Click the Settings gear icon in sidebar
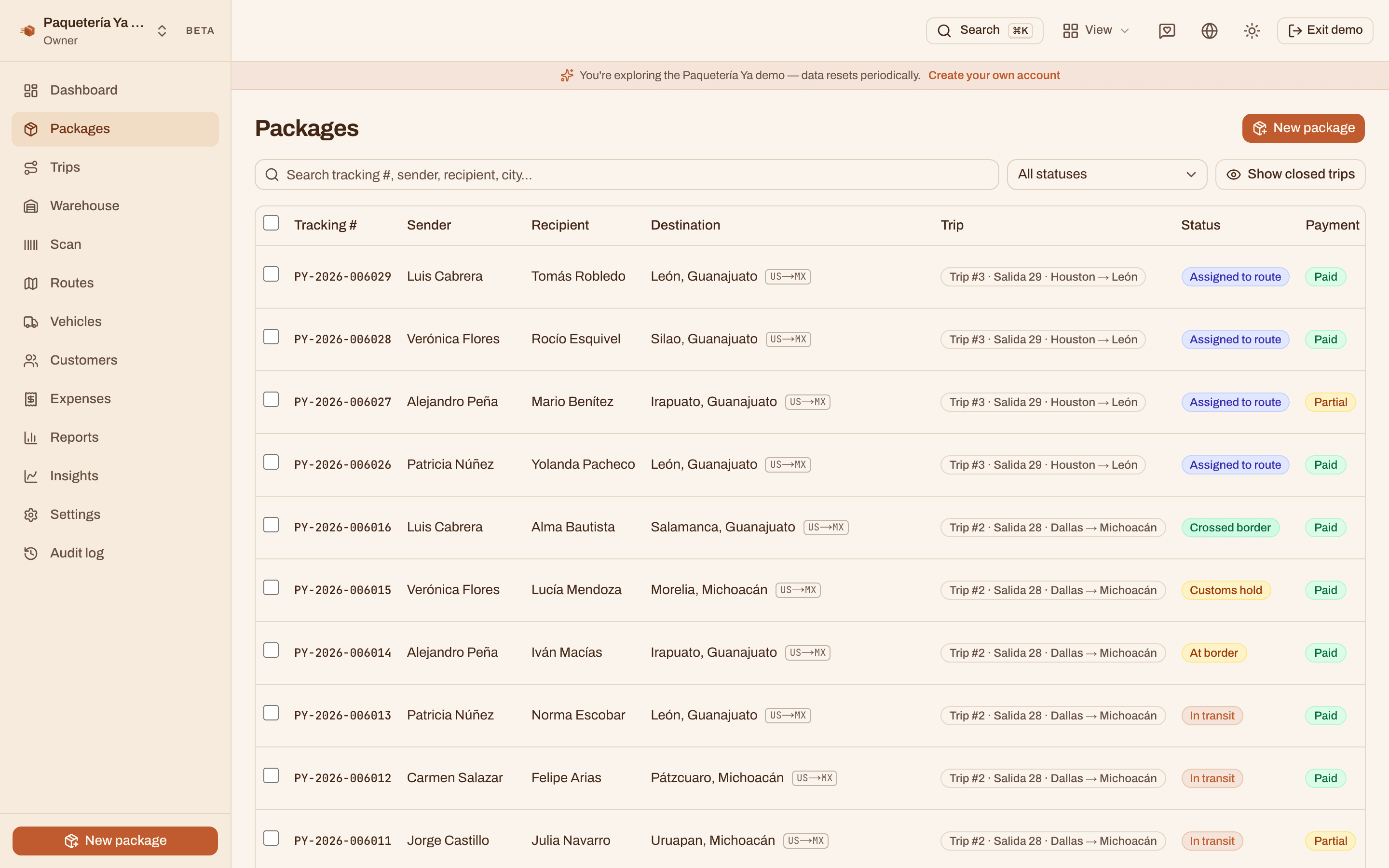This screenshot has height=868, width=1389. pyautogui.click(x=31, y=515)
